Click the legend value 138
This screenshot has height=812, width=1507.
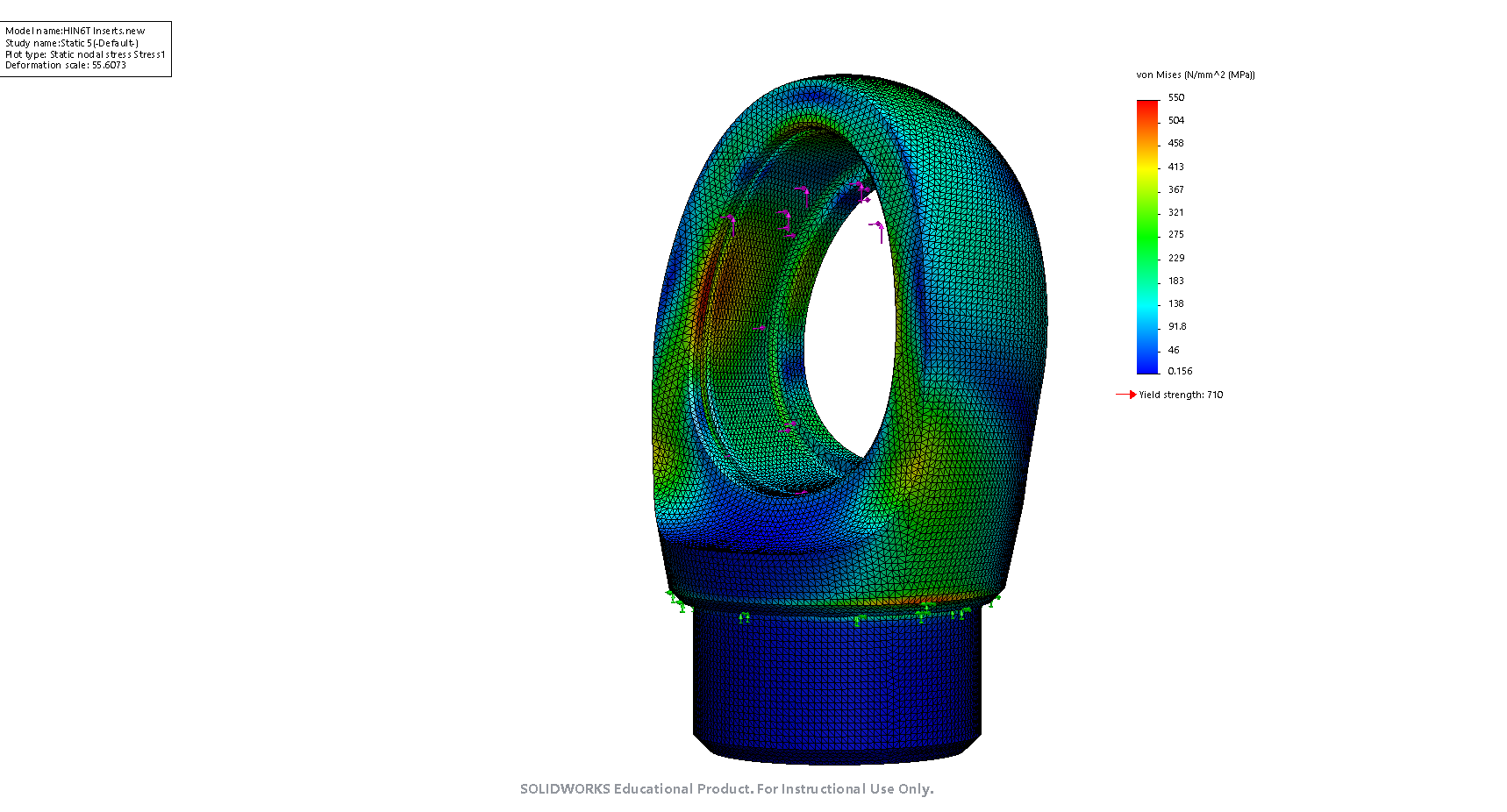click(x=1176, y=303)
